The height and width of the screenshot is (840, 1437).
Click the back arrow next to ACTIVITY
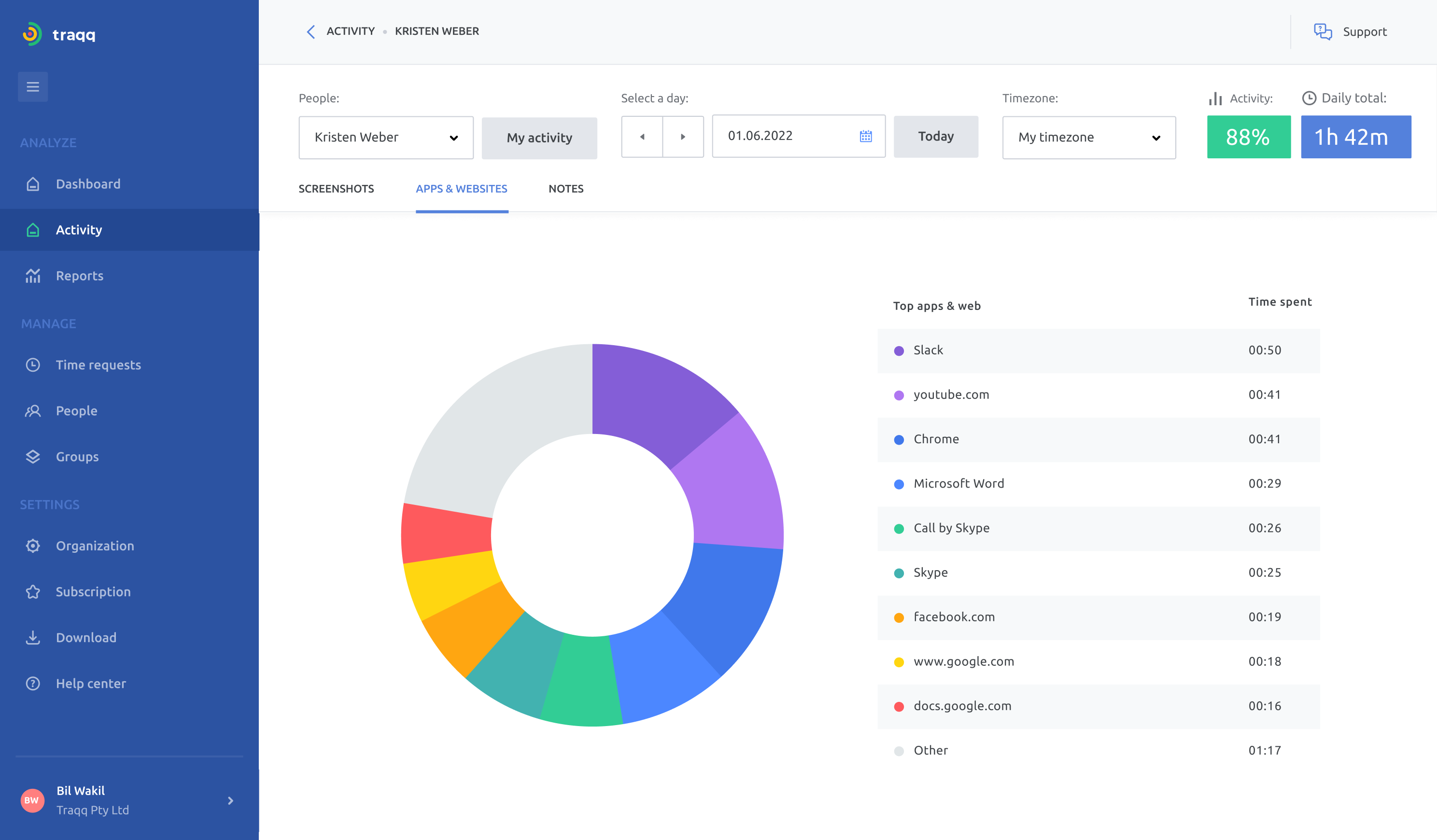coord(311,31)
